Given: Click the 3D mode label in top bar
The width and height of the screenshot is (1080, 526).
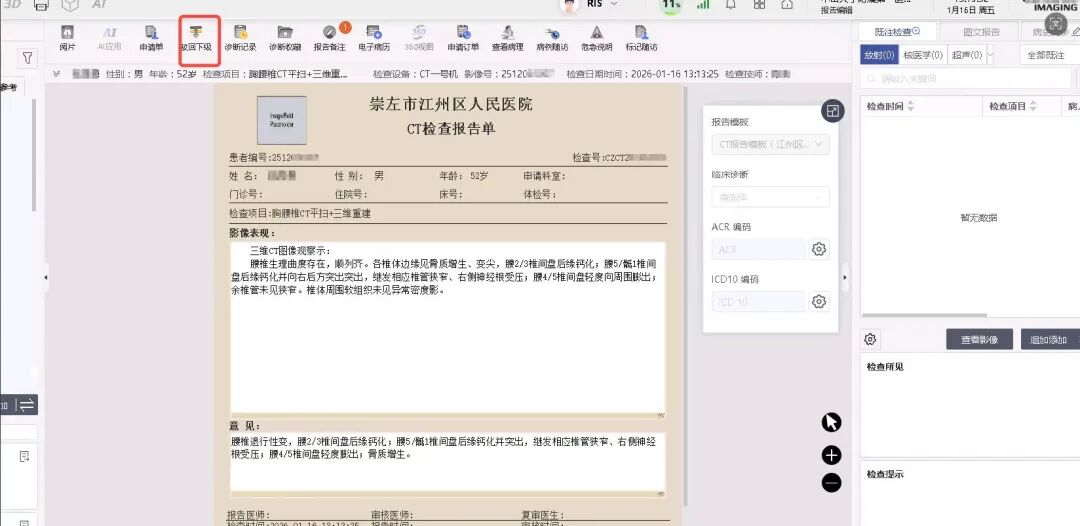Looking at the screenshot, I should [12, 4].
